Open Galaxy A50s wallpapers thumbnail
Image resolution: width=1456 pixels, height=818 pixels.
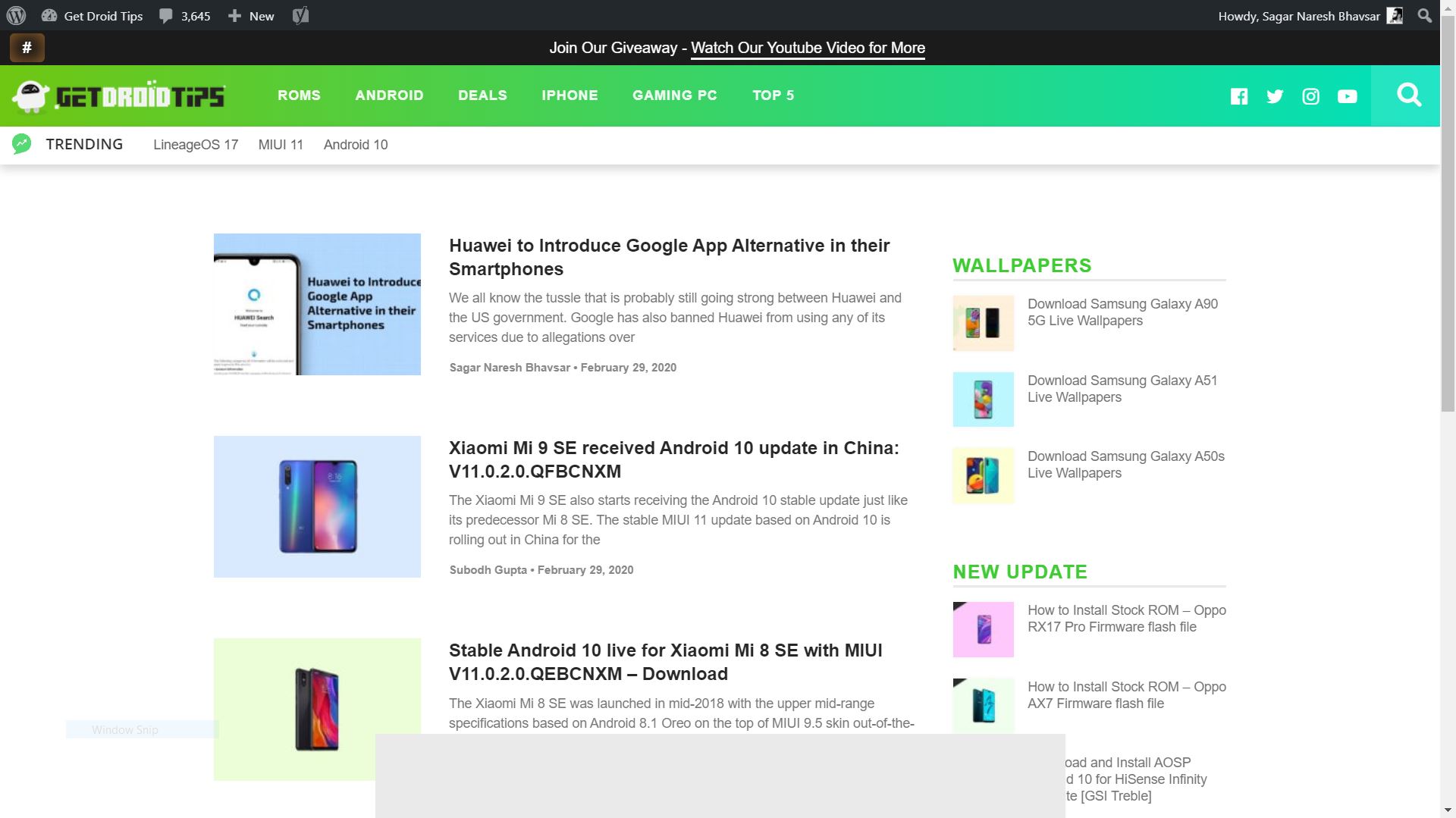click(984, 475)
